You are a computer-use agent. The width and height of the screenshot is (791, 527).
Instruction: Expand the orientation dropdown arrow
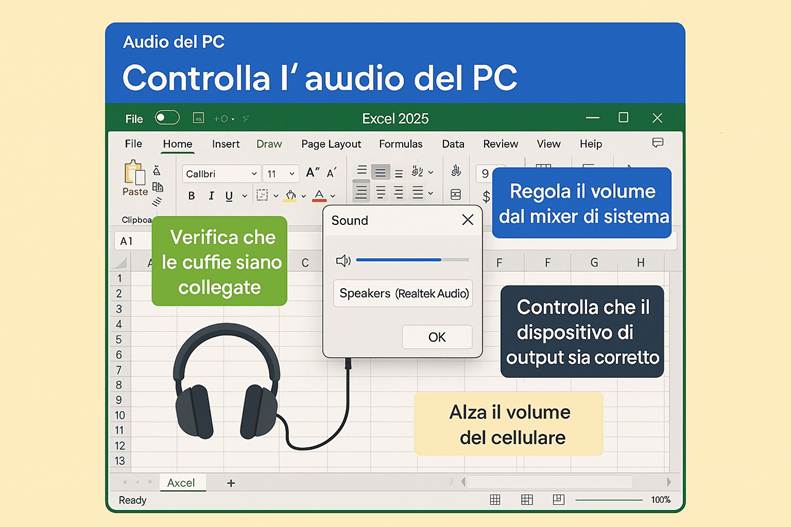click(x=431, y=172)
